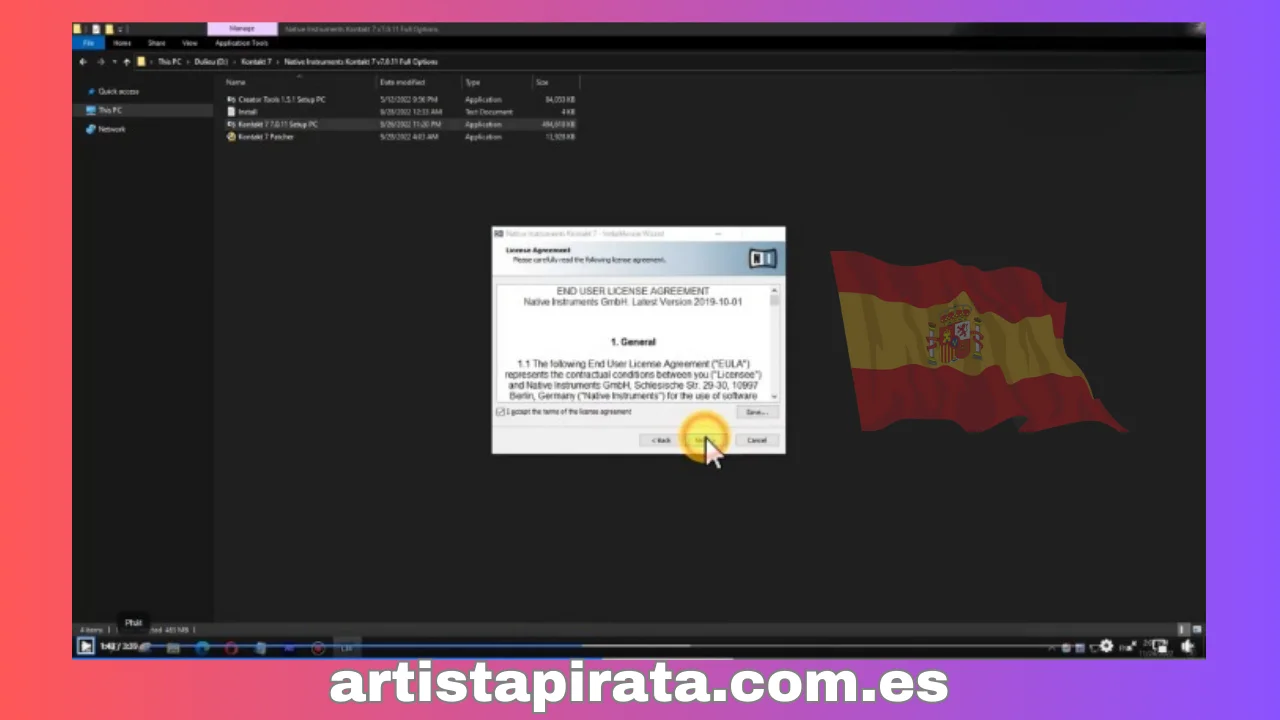Image resolution: width=1280 pixels, height=720 pixels.
Task: Navigate back in File Explorer
Action: (83, 62)
